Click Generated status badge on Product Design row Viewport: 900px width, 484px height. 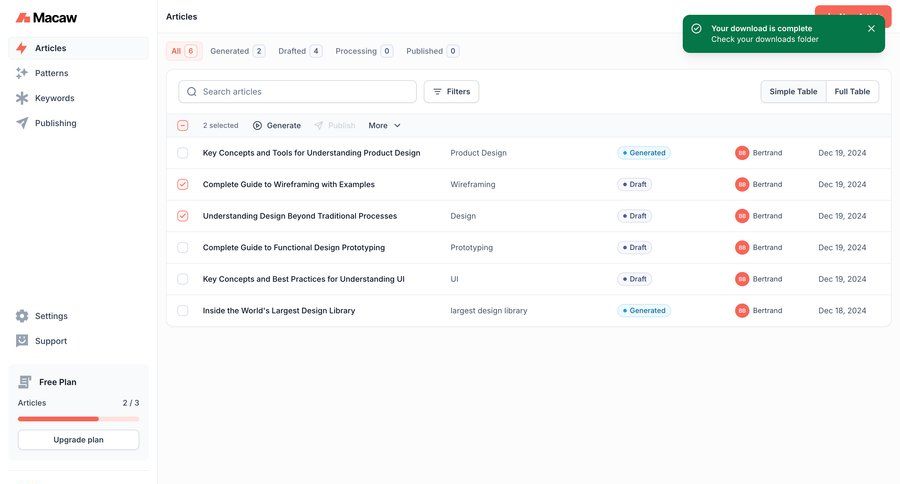click(x=644, y=153)
